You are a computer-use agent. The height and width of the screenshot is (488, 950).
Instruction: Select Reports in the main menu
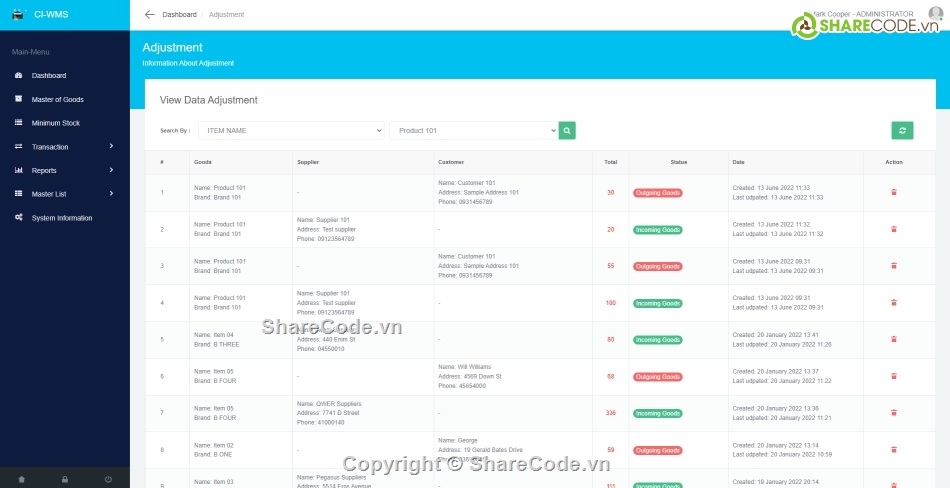[x=44, y=170]
